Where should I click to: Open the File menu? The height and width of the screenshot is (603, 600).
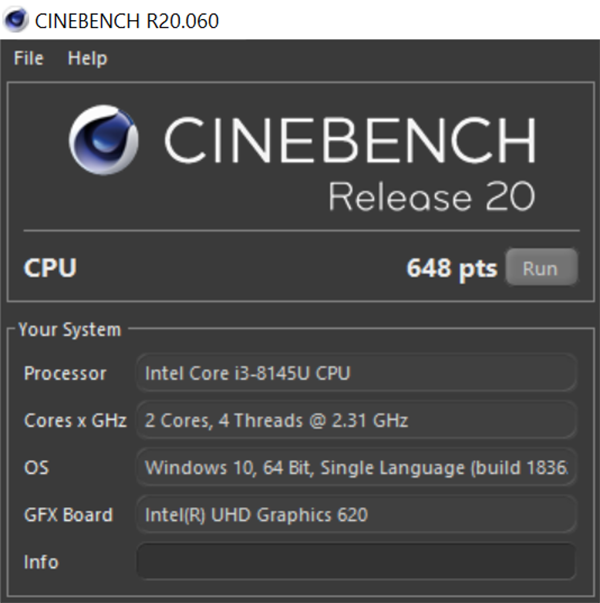point(28,59)
